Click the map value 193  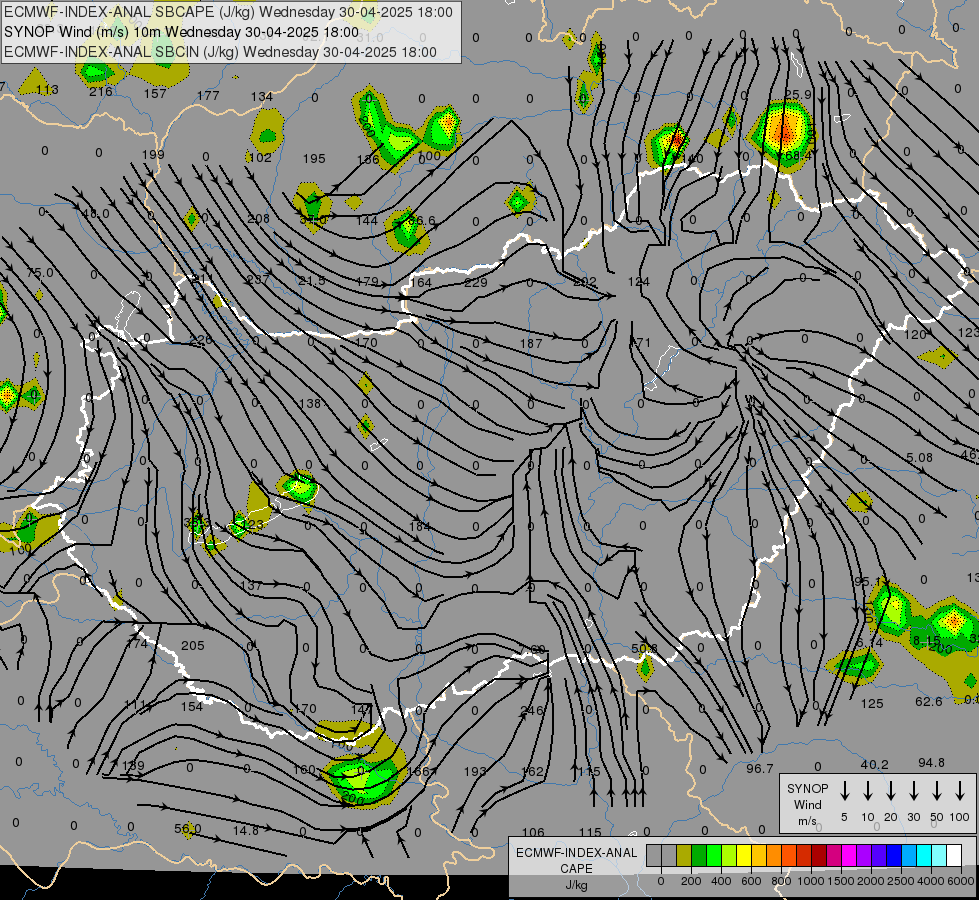475,771
